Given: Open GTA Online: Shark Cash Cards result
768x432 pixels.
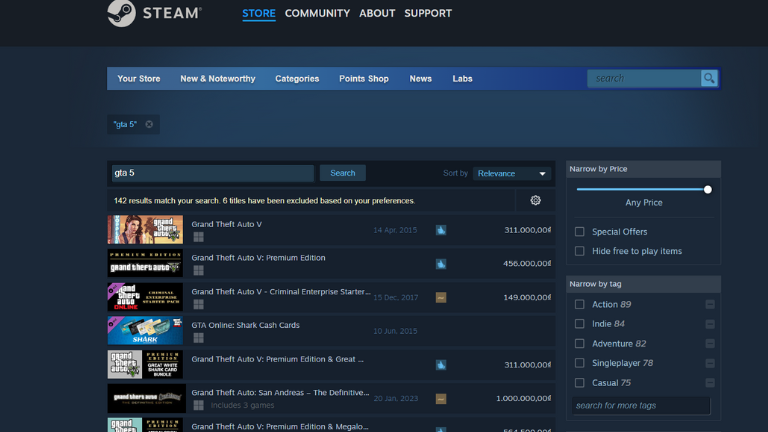Looking at the screenshot, I should [245, 325].
